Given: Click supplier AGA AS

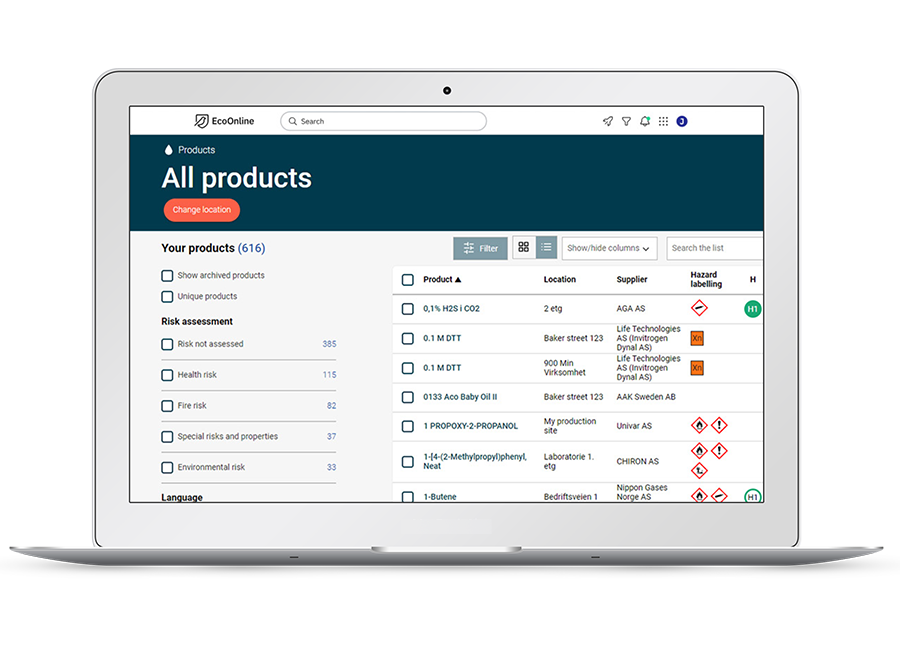Looking at the screenshot, I should pyautogui.click(x=631, y=308).
